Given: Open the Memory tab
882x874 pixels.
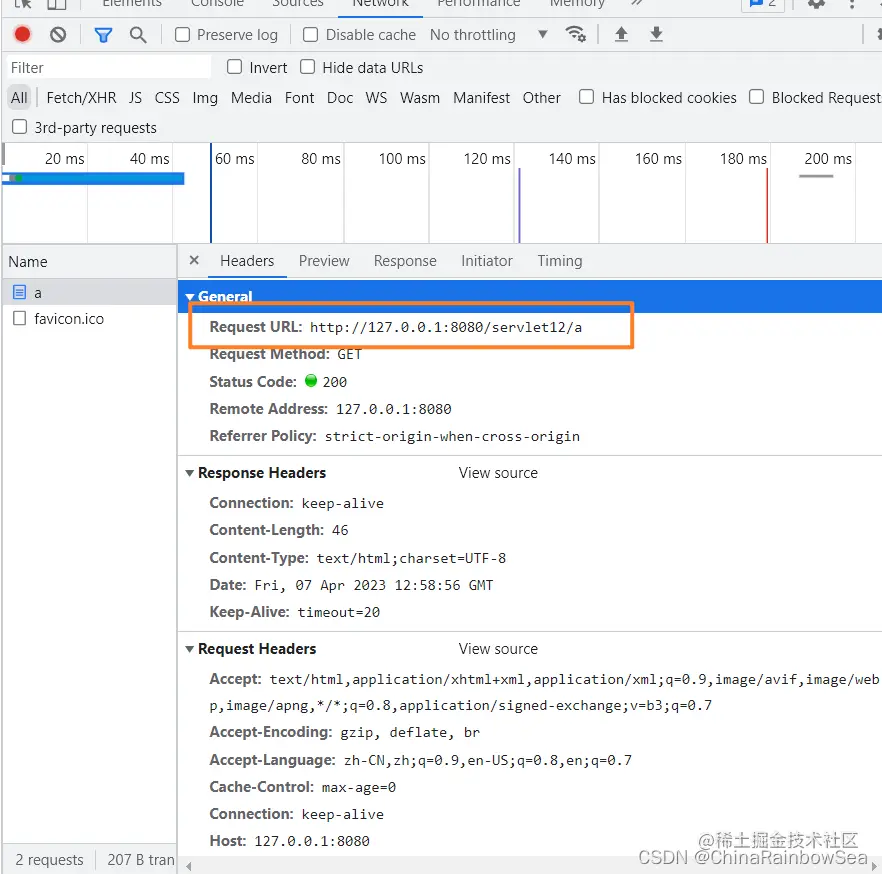Looking at the screenshot, I should pyautogui.click(x=577, y=4).
